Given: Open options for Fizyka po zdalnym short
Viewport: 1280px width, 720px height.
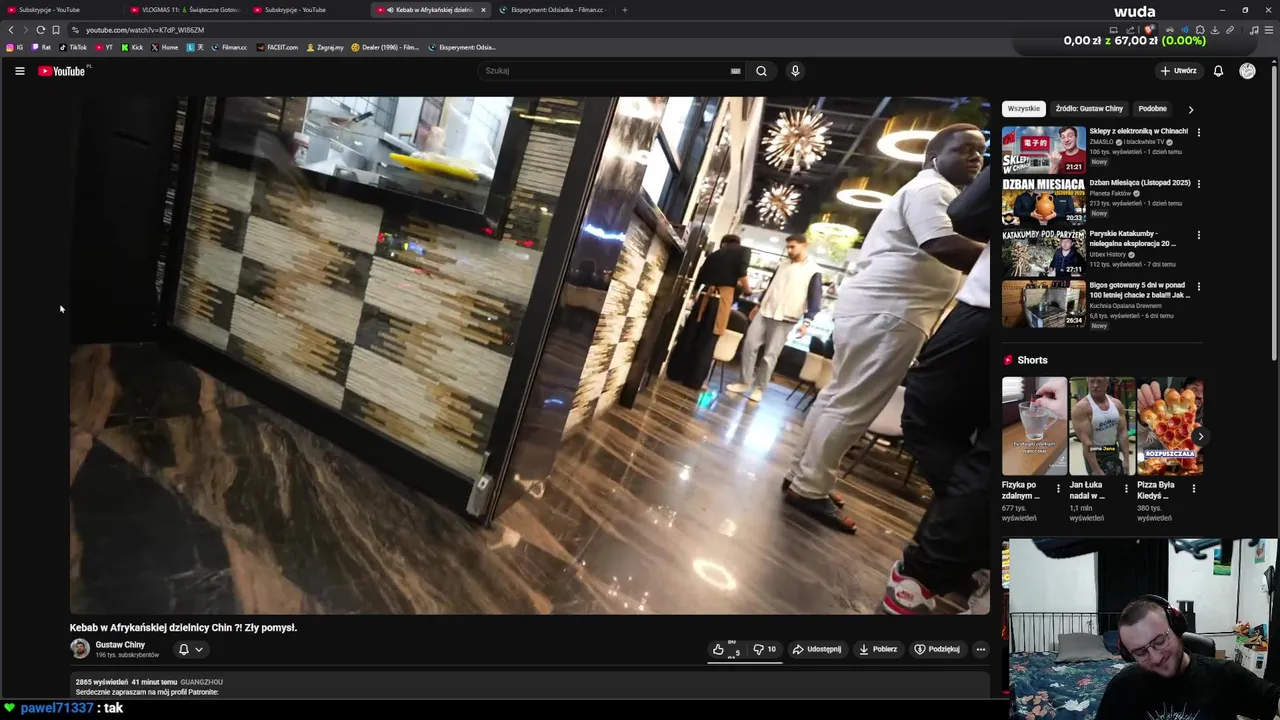Looking at the screenshot, I should coord(1058,489).
